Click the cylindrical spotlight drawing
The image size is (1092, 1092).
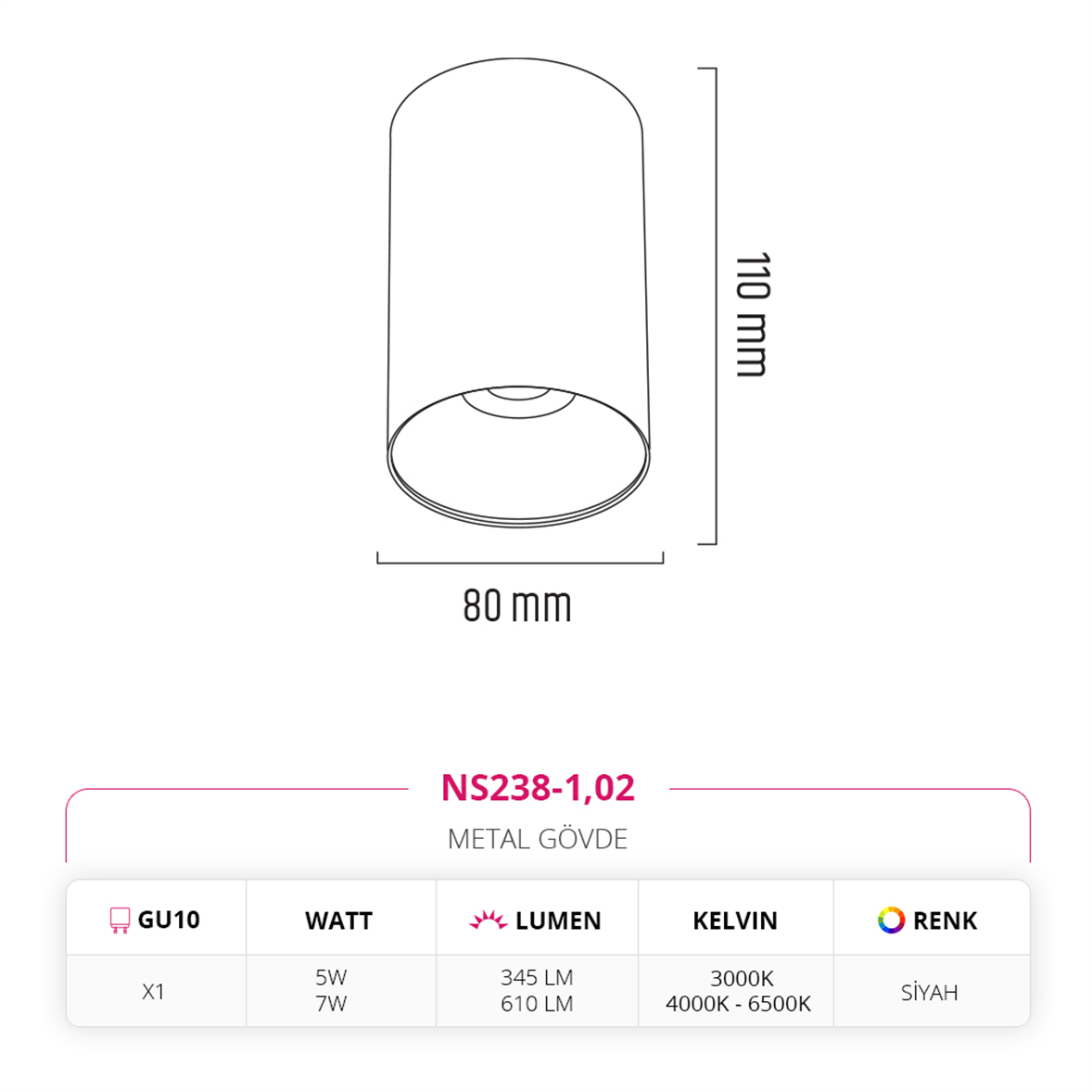tap(518, 293)
